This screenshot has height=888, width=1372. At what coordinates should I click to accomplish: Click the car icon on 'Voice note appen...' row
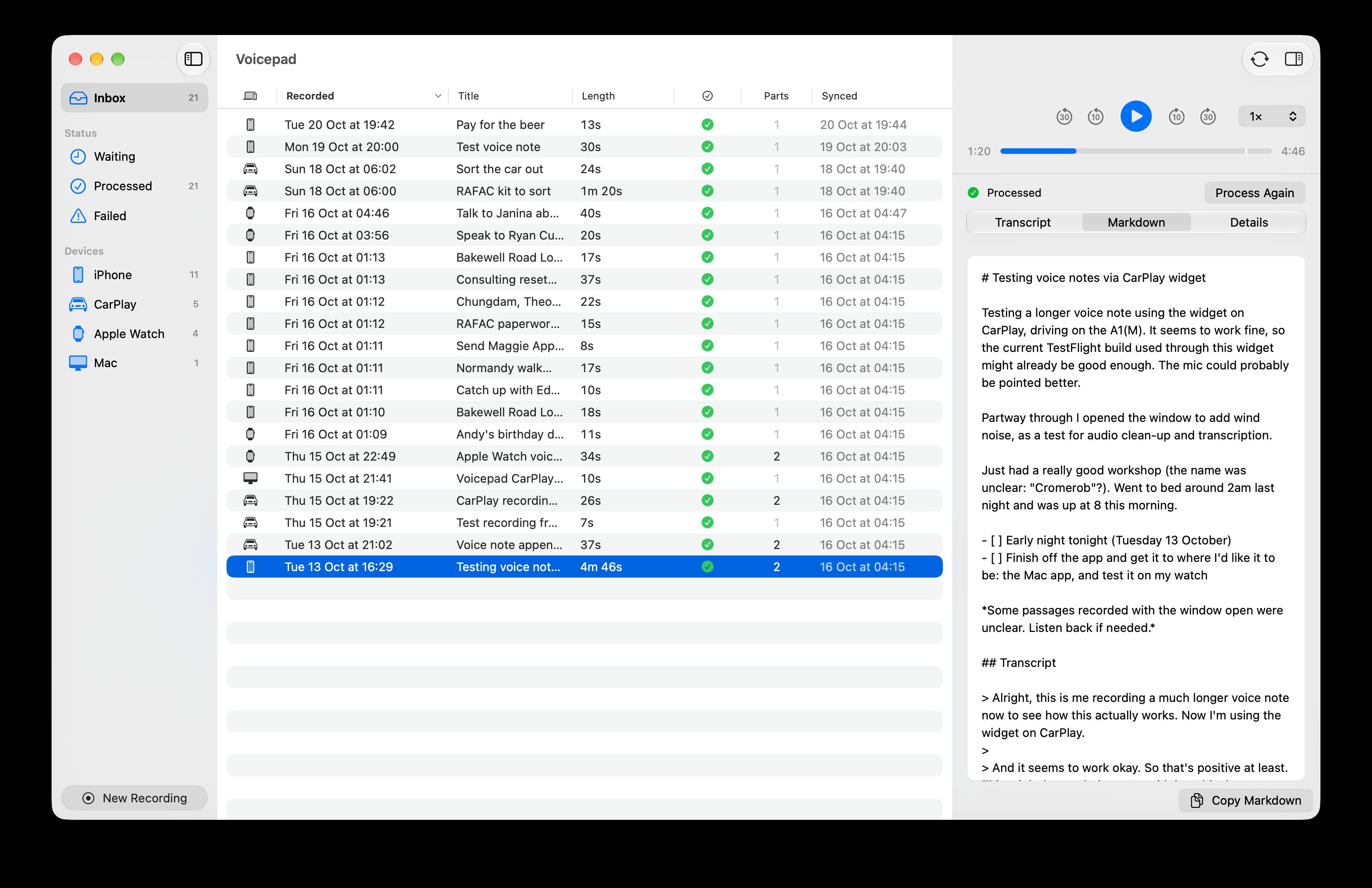(x=250, y=544)
